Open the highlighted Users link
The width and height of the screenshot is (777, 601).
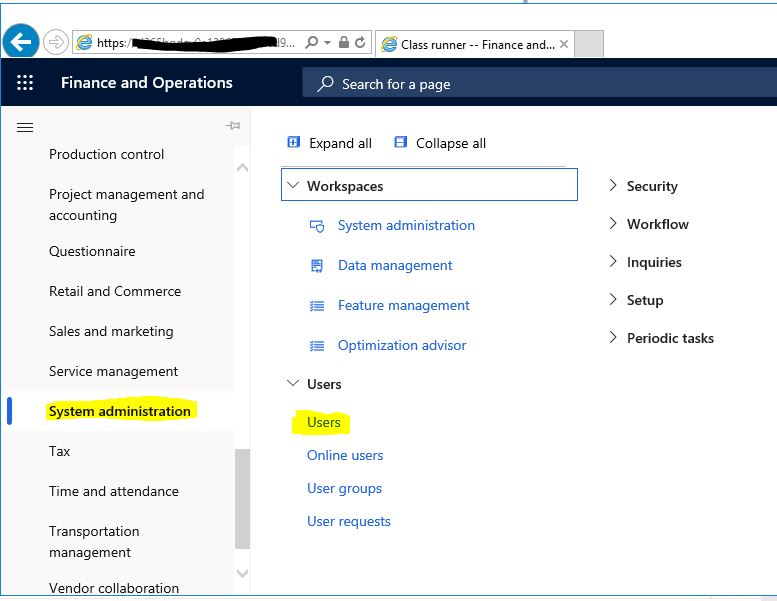click(x=324, y=422)
